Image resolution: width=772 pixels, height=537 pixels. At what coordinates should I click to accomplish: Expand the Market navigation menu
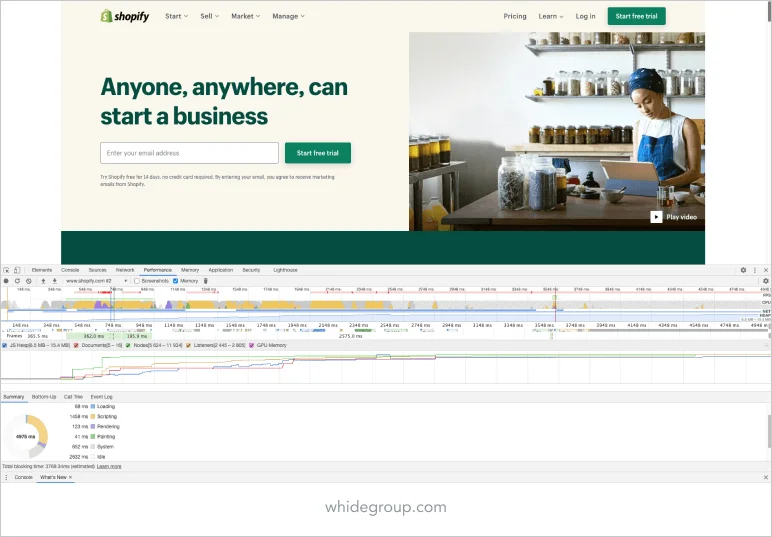pyautogui.click(x=245, y=16)
